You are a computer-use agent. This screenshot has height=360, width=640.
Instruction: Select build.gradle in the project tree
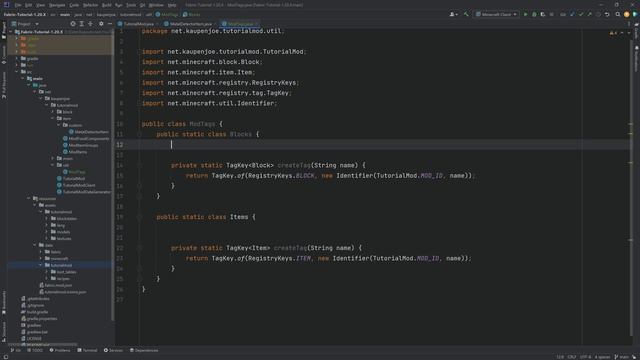coord(34,312)
